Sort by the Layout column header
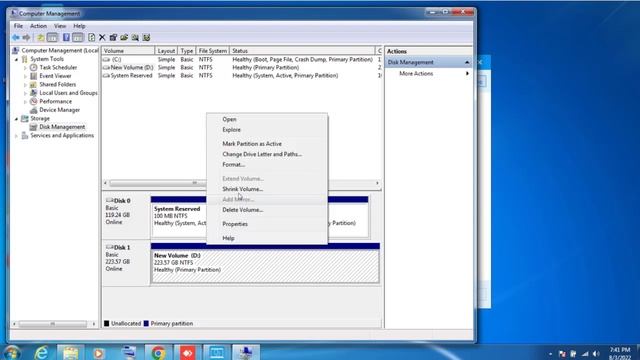 tap(166, 51)
